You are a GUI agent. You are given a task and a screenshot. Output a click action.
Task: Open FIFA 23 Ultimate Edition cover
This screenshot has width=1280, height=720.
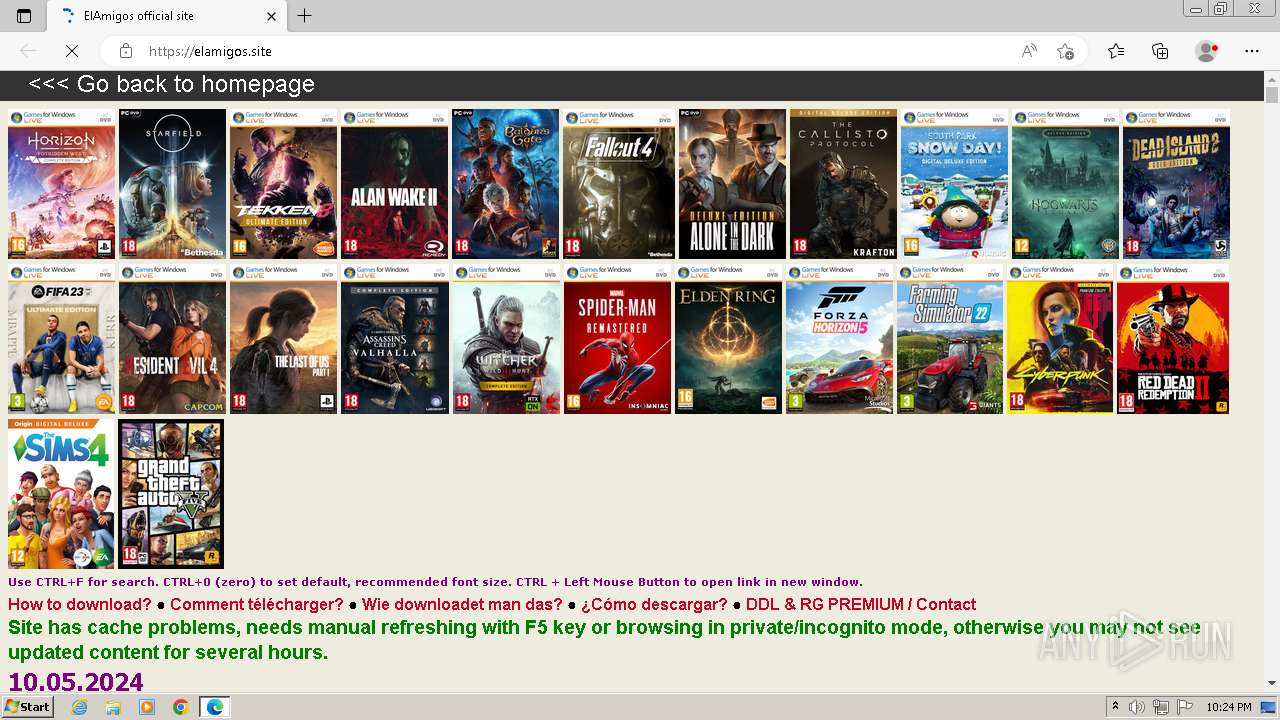click(x=62, y=339)
